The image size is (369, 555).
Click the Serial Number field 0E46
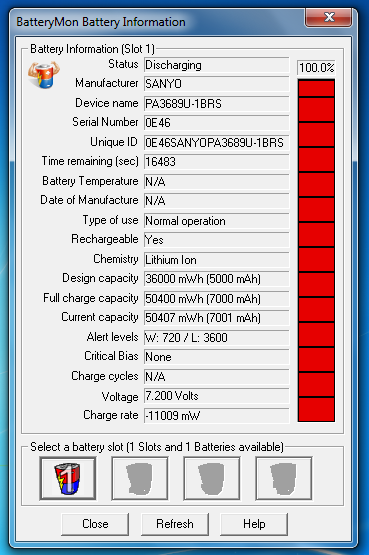[217, 123]
